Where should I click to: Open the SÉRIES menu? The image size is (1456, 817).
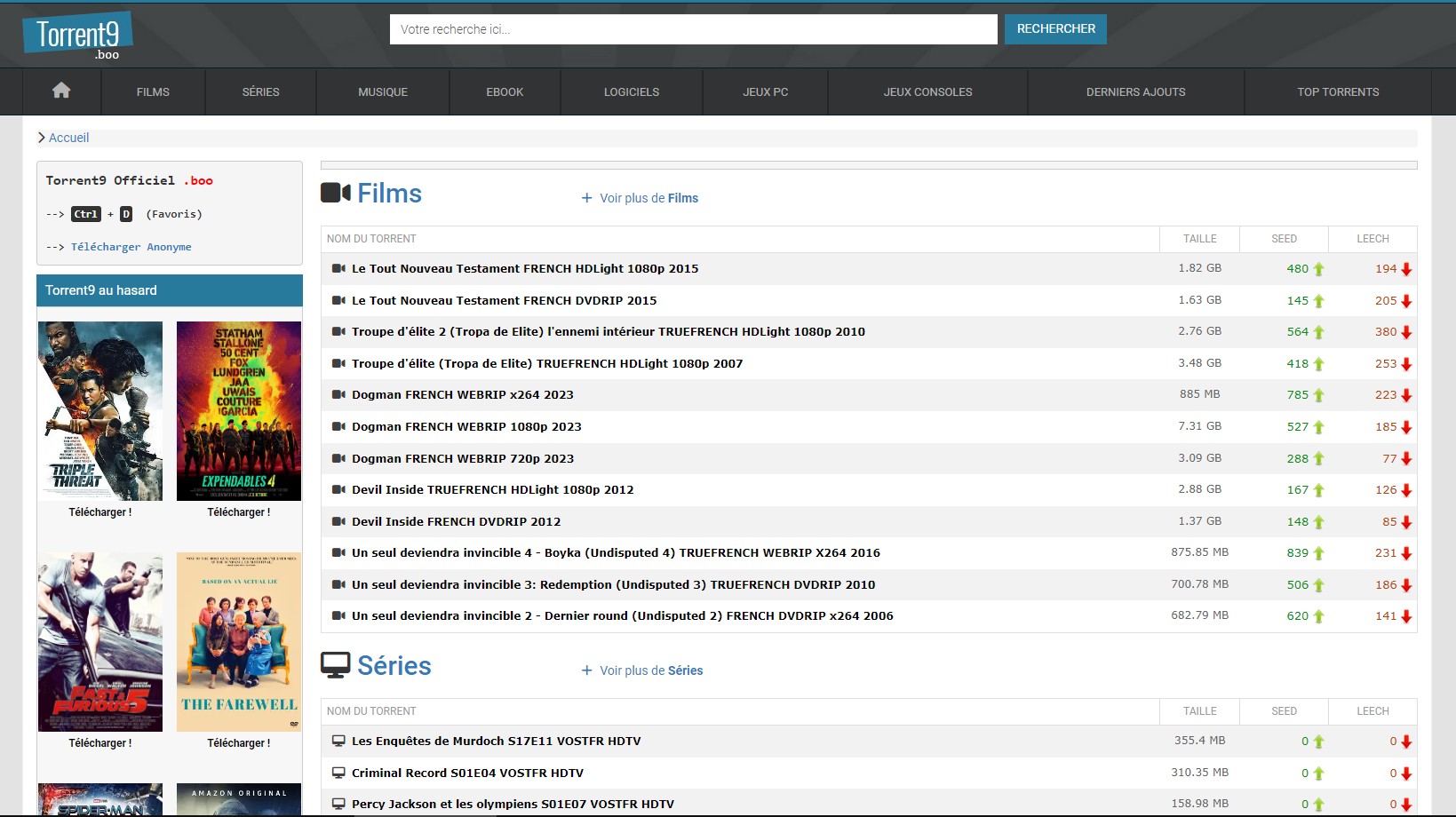(260, 91)
